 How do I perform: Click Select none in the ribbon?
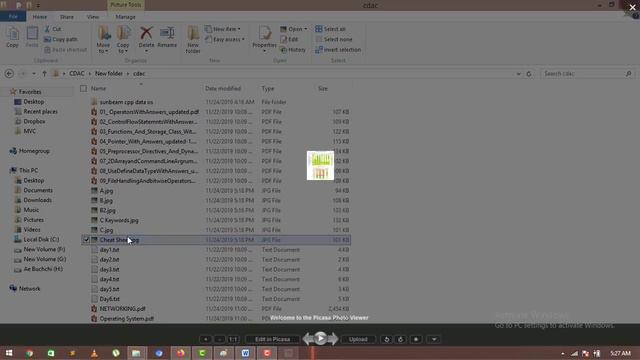click(333, 39)
